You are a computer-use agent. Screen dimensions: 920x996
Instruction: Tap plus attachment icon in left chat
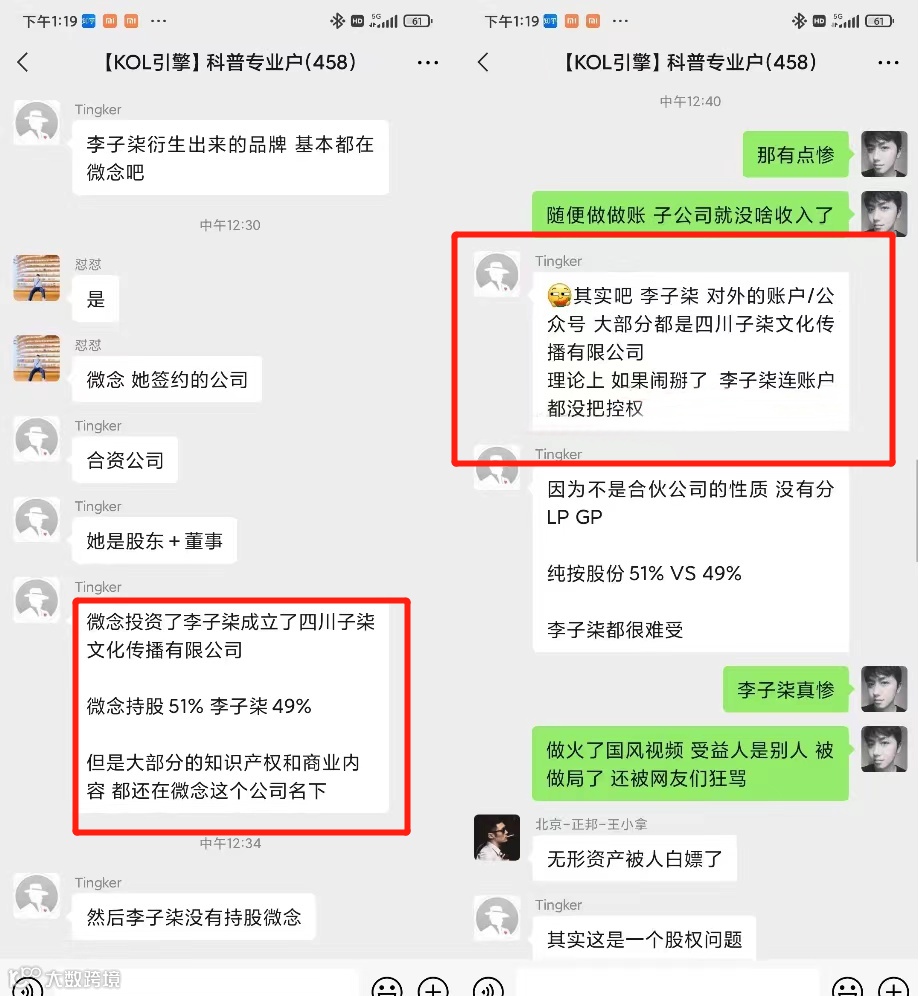coord(433,986)
